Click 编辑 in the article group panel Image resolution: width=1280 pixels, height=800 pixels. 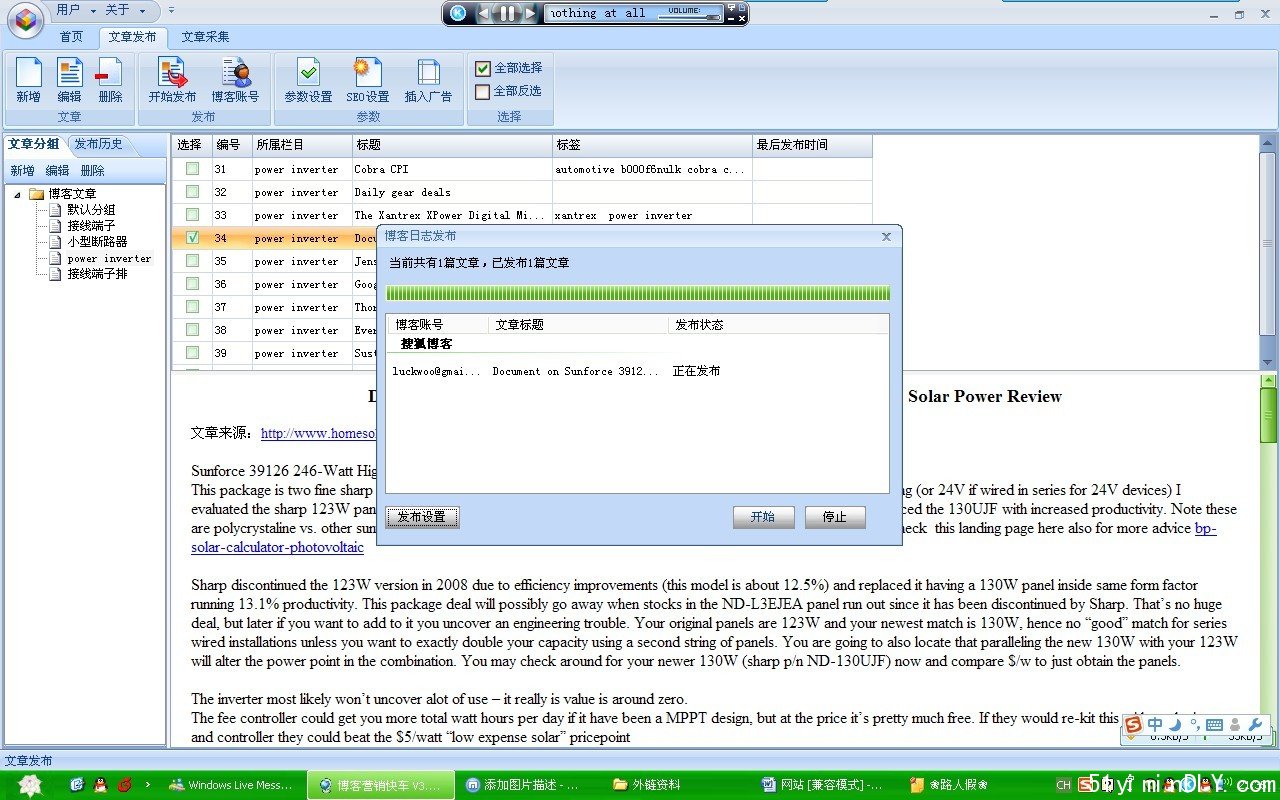pos(57,171)
